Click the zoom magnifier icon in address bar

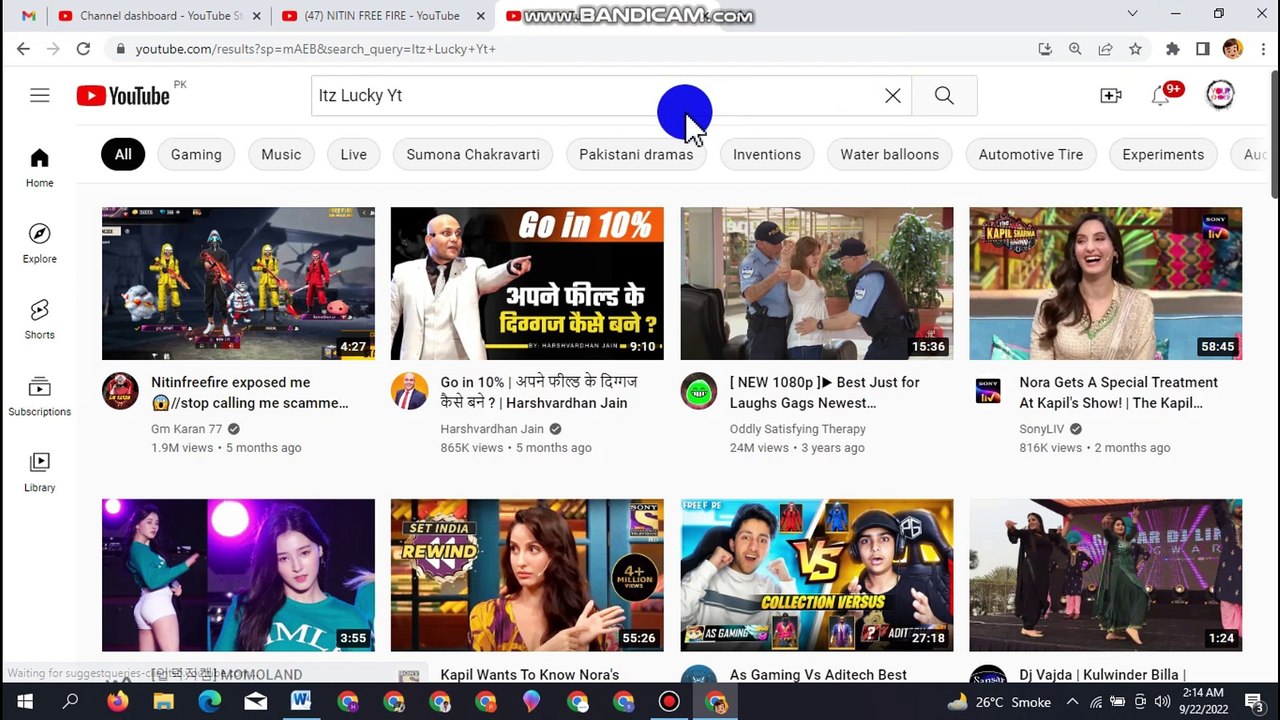click(1075, 48)
